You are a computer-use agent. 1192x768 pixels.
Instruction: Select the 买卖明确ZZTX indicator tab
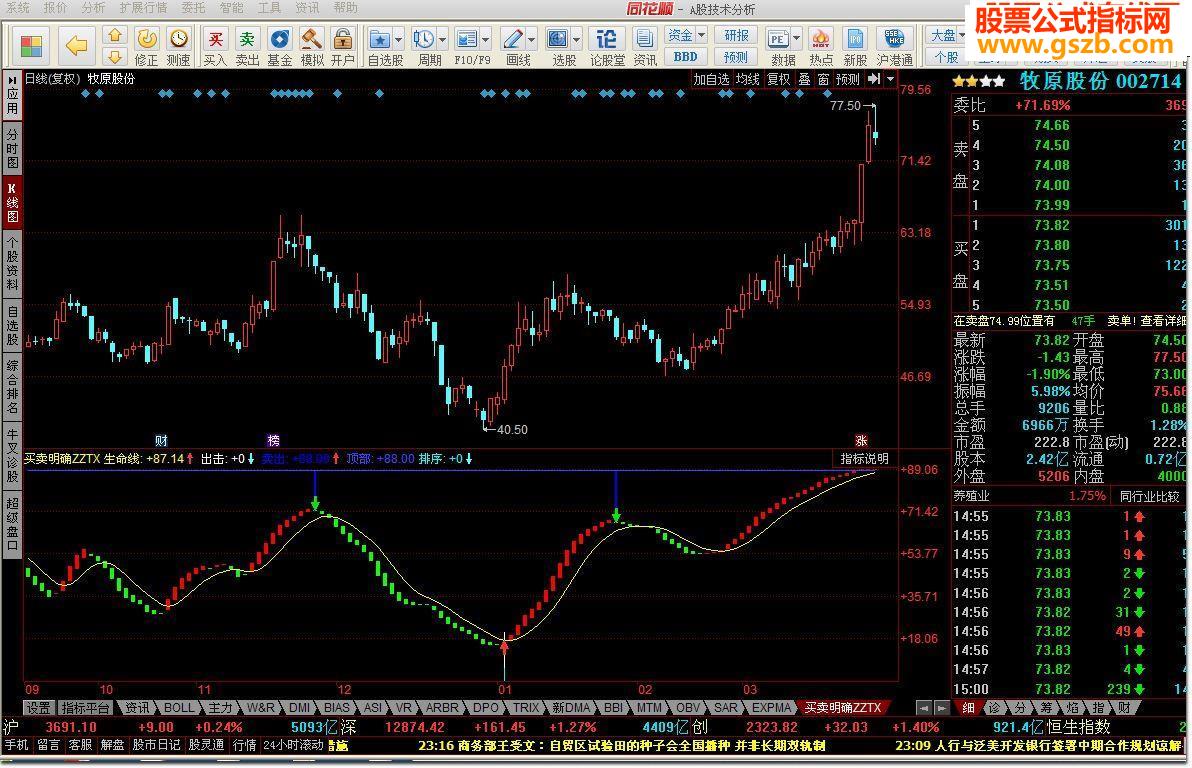[843, 708]
